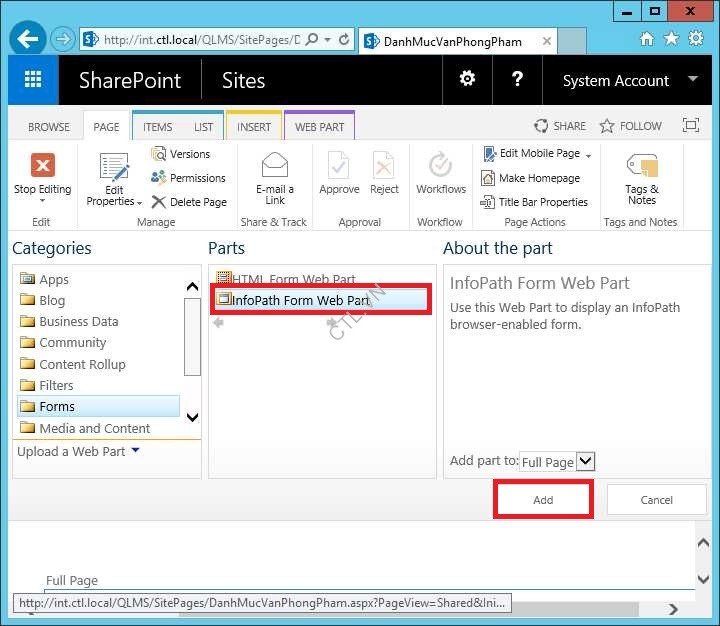Select the Media and Content category
720x626 pixels.
[x=94, y=428]
